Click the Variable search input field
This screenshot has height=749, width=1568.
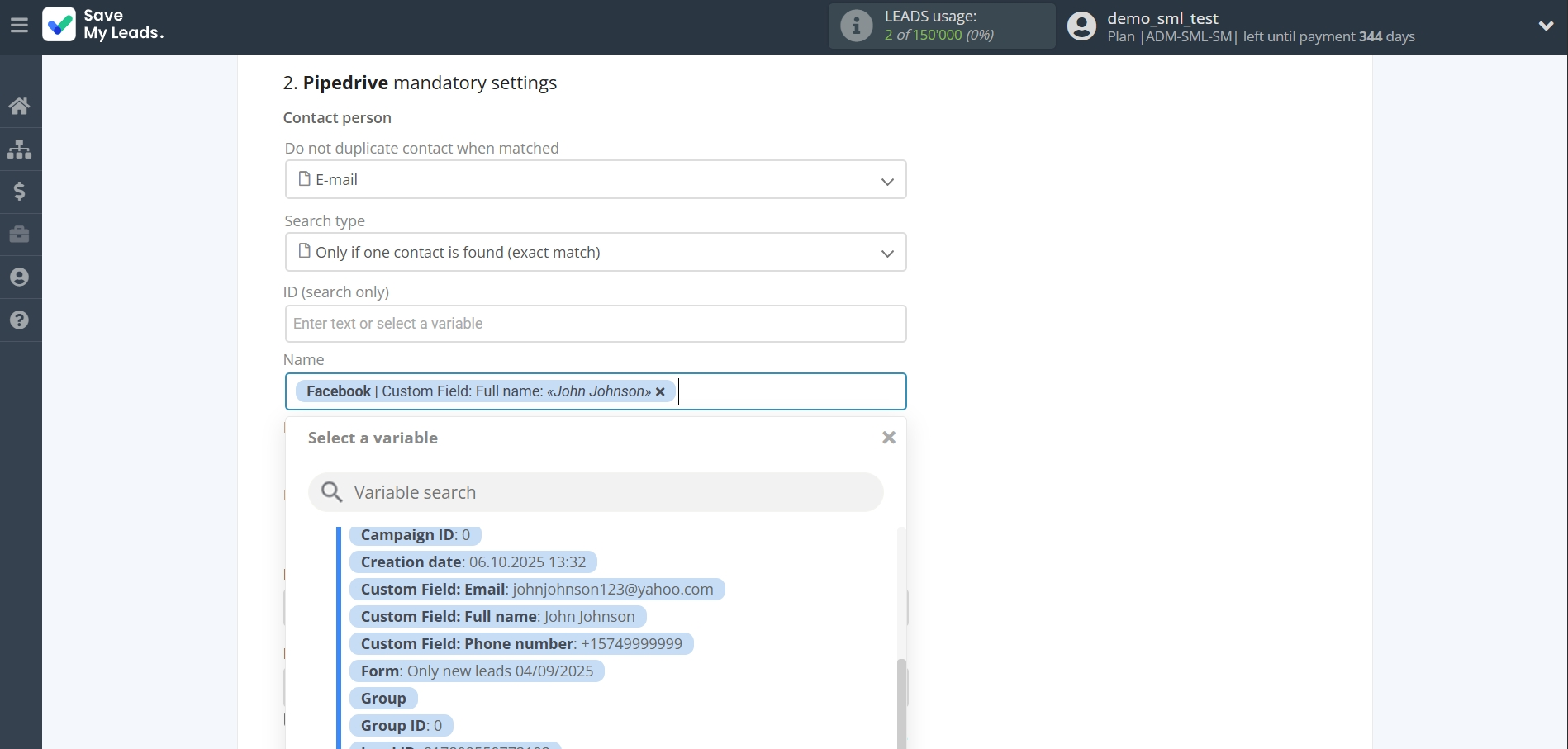[595, 491]
